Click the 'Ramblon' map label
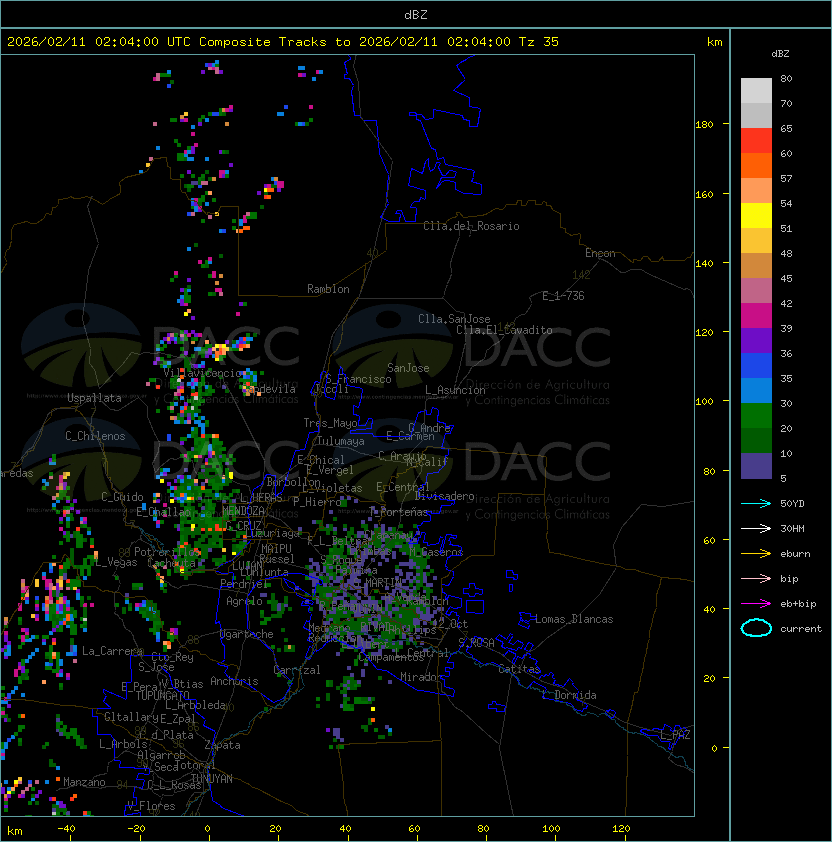Image resolution: width=832 pixels, height=842 pixels. click(328, 289)
